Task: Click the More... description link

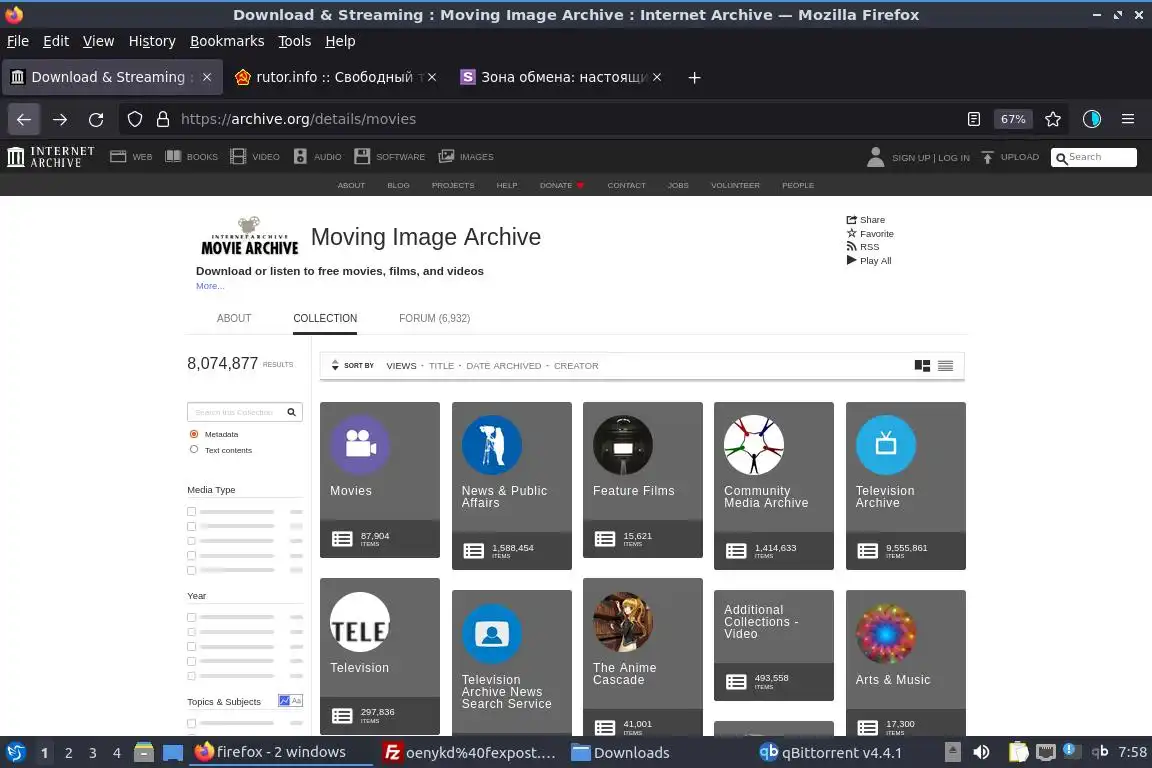Action: (210, 286)
